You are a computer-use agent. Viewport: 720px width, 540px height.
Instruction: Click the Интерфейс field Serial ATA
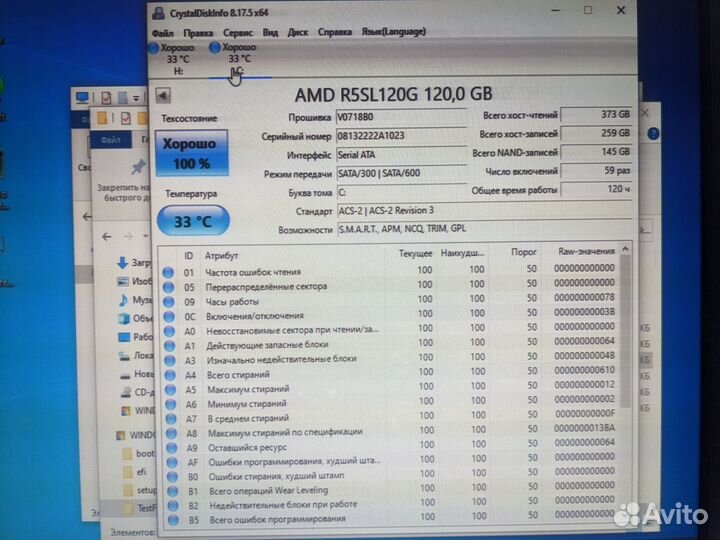(x=401, y=155)
